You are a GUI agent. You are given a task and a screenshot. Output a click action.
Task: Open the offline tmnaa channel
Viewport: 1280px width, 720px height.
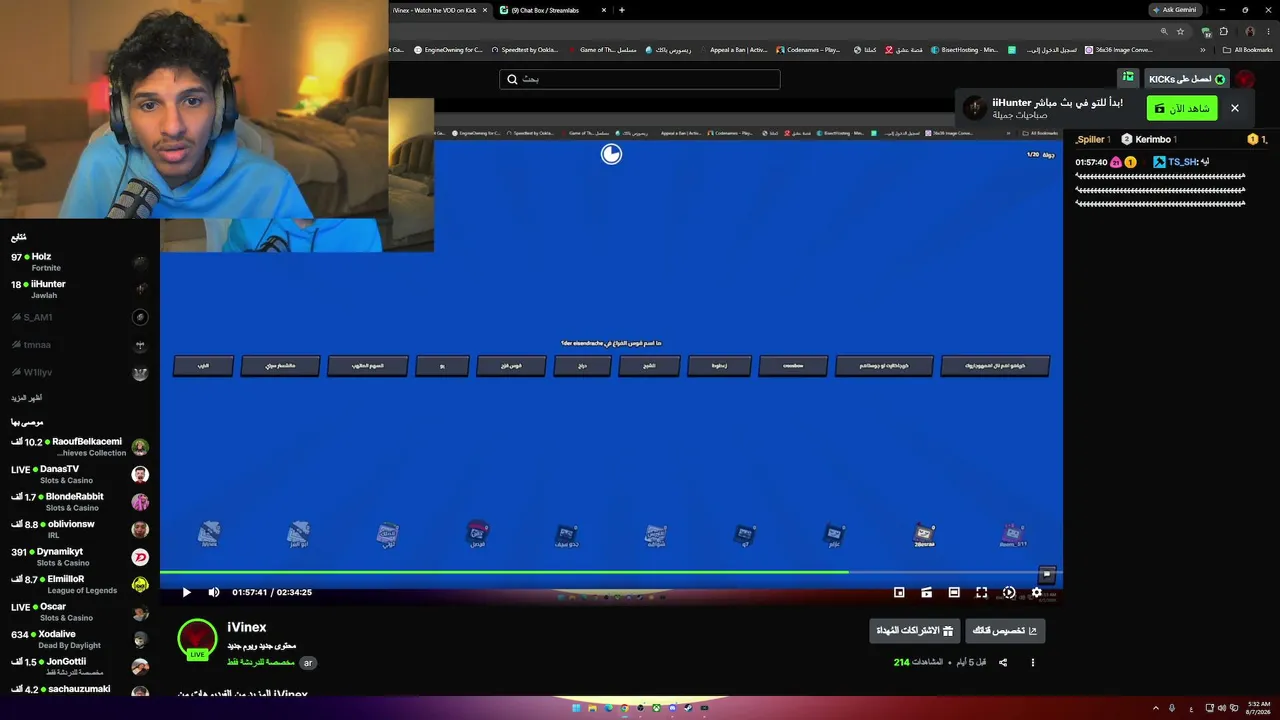point(80,345)
